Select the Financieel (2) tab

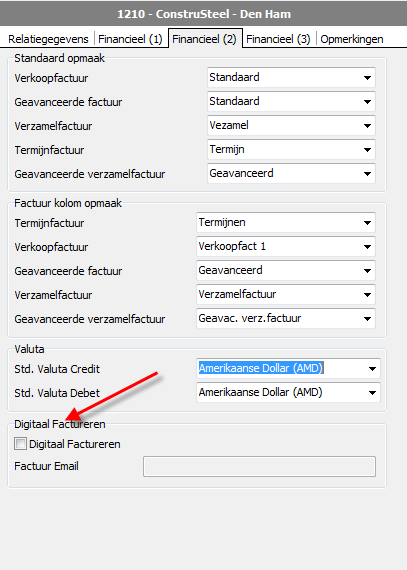[x=205, y=39]
